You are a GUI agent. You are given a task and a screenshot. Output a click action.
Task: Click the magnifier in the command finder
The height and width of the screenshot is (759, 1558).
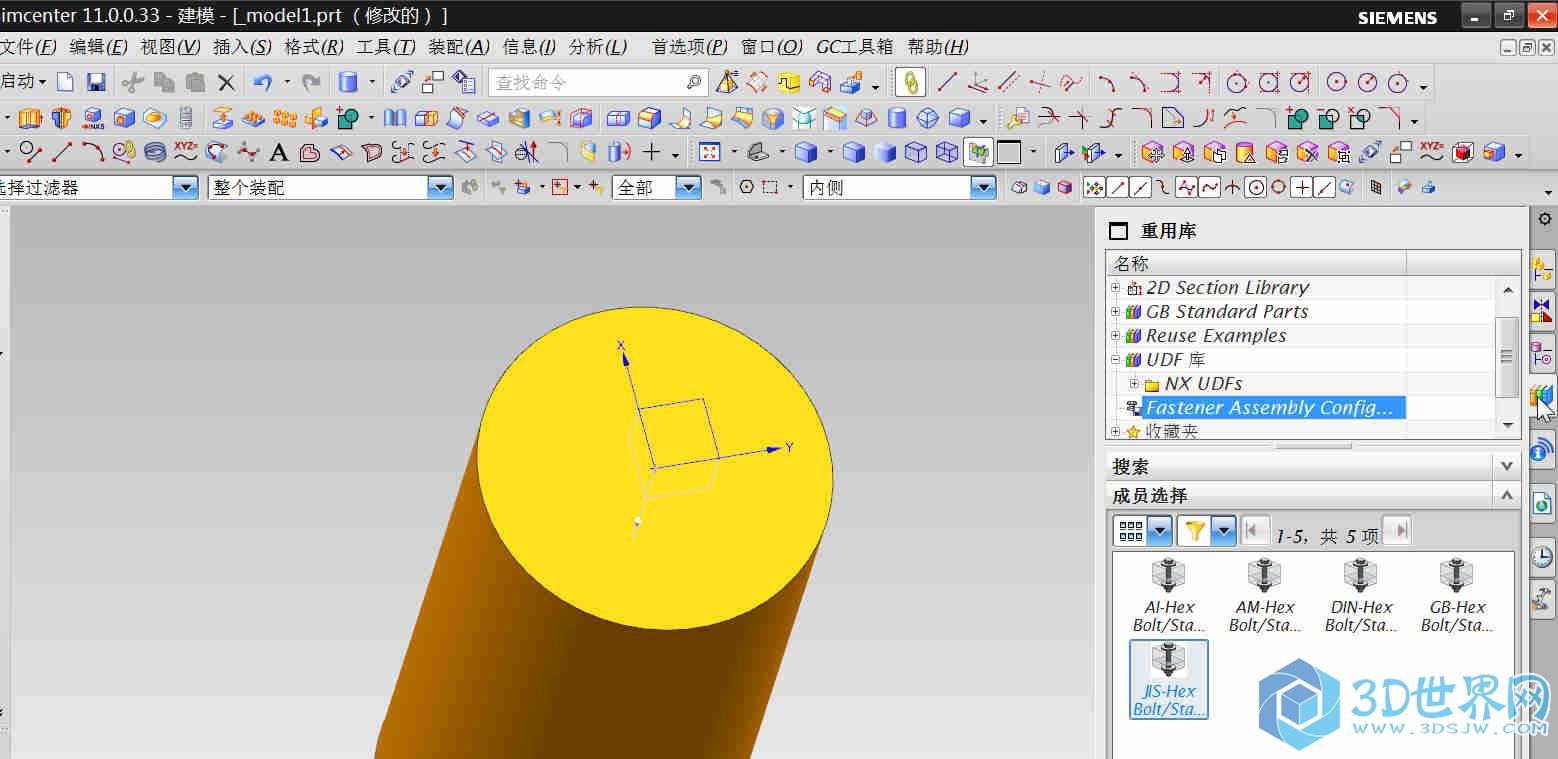tap(694, 82)
